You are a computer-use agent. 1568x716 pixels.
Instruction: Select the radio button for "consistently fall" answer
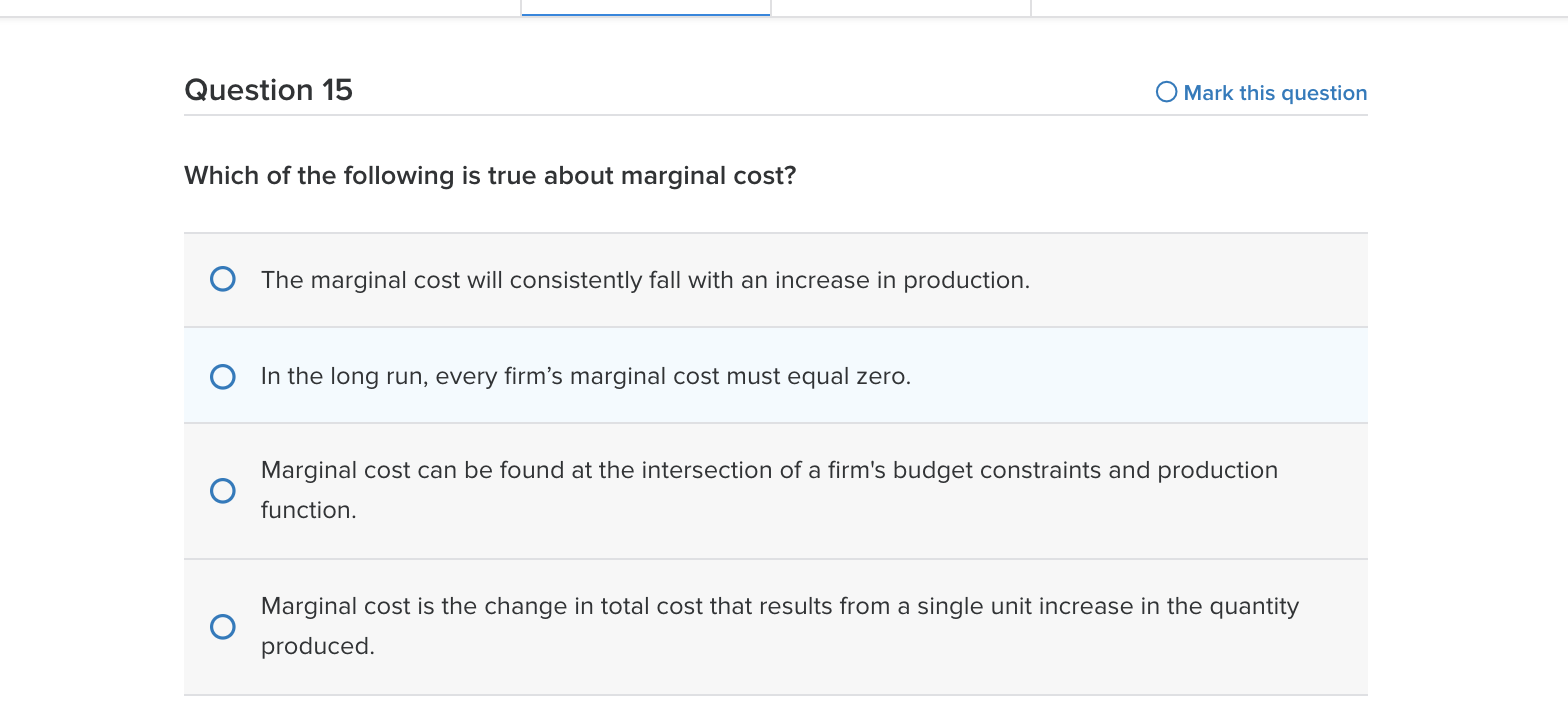pos(223,279)
